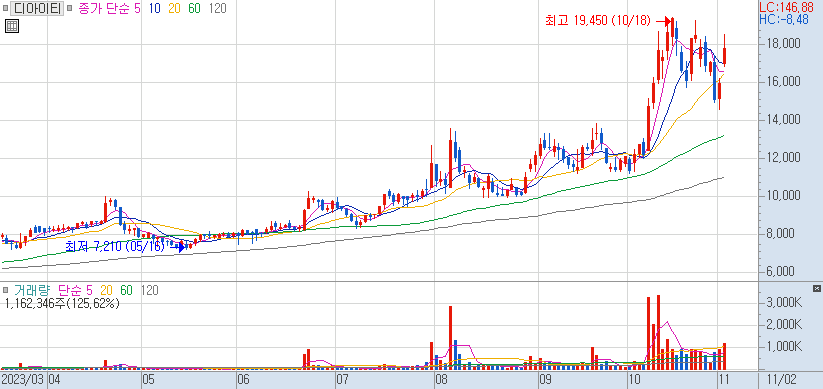Click the 06 month marker on time axis
Image resolution: width=823 pixels, height=389 pixels.
coord(243,379)
